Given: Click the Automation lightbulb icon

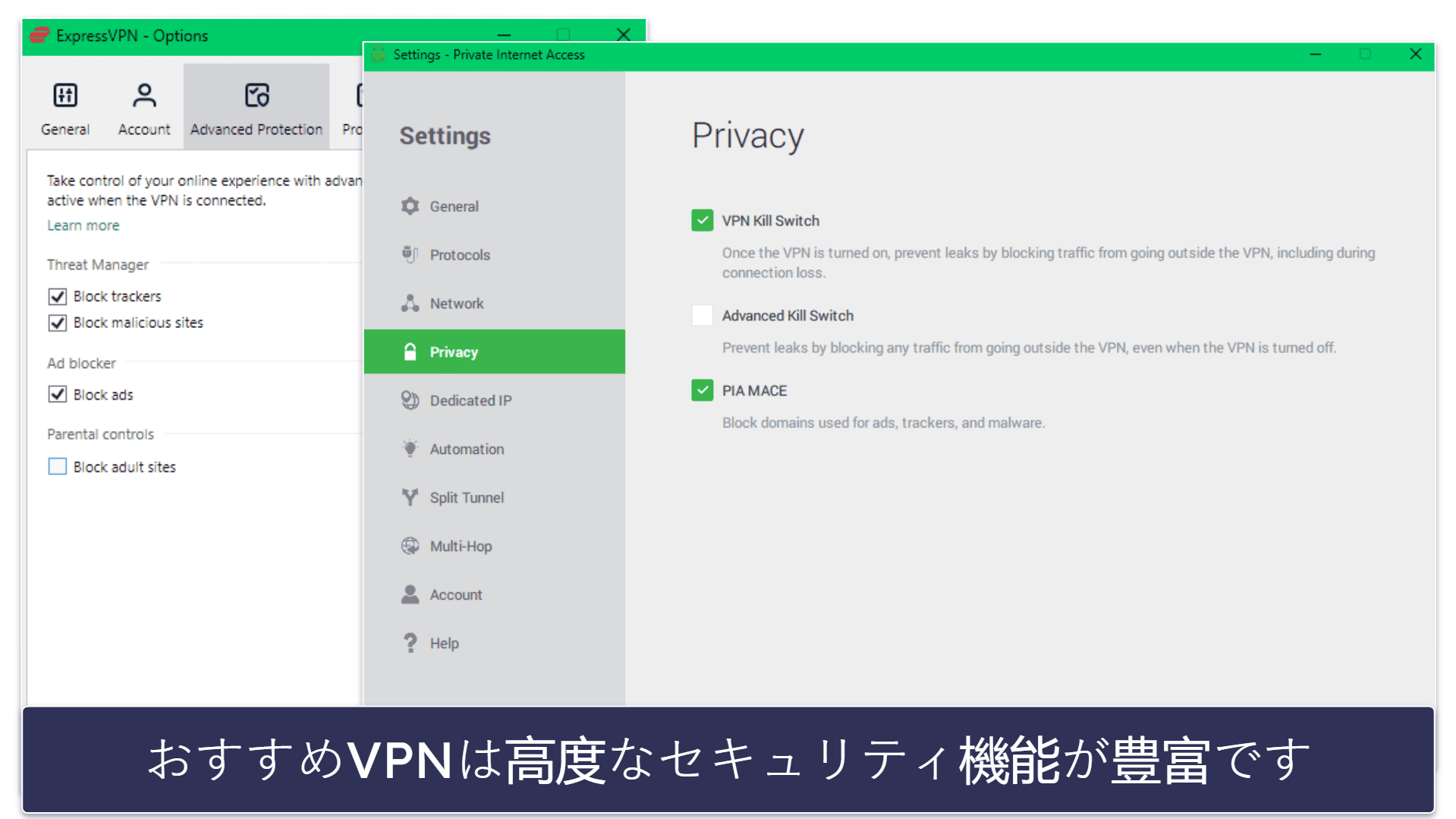Looking at the screenshot, I should [410, 449].
